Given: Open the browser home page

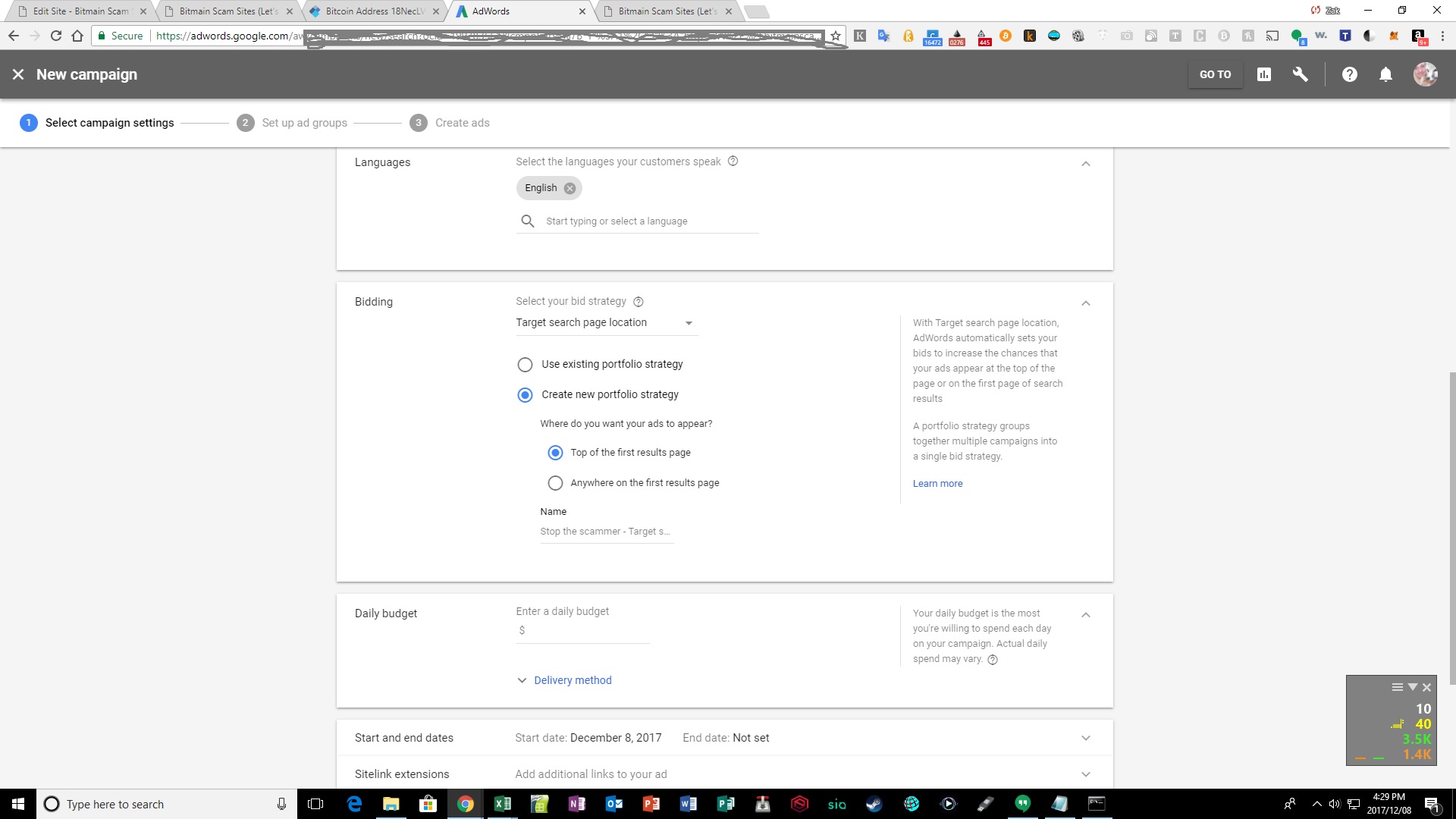Looking at the screenshot, I should (77, 36).
